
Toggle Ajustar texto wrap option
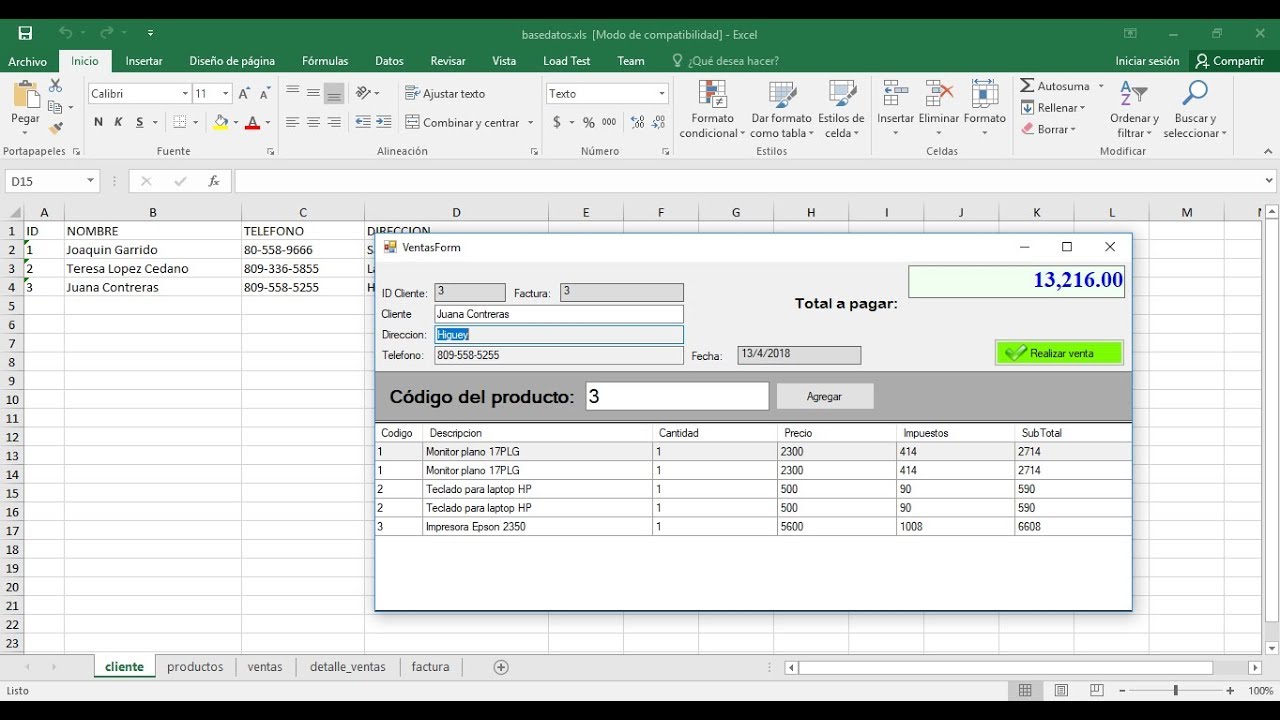point(445,93)
